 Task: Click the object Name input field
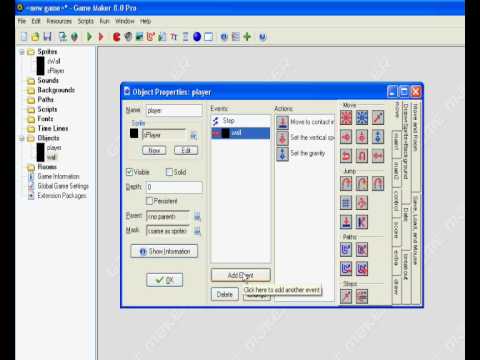tap(174, 110)
